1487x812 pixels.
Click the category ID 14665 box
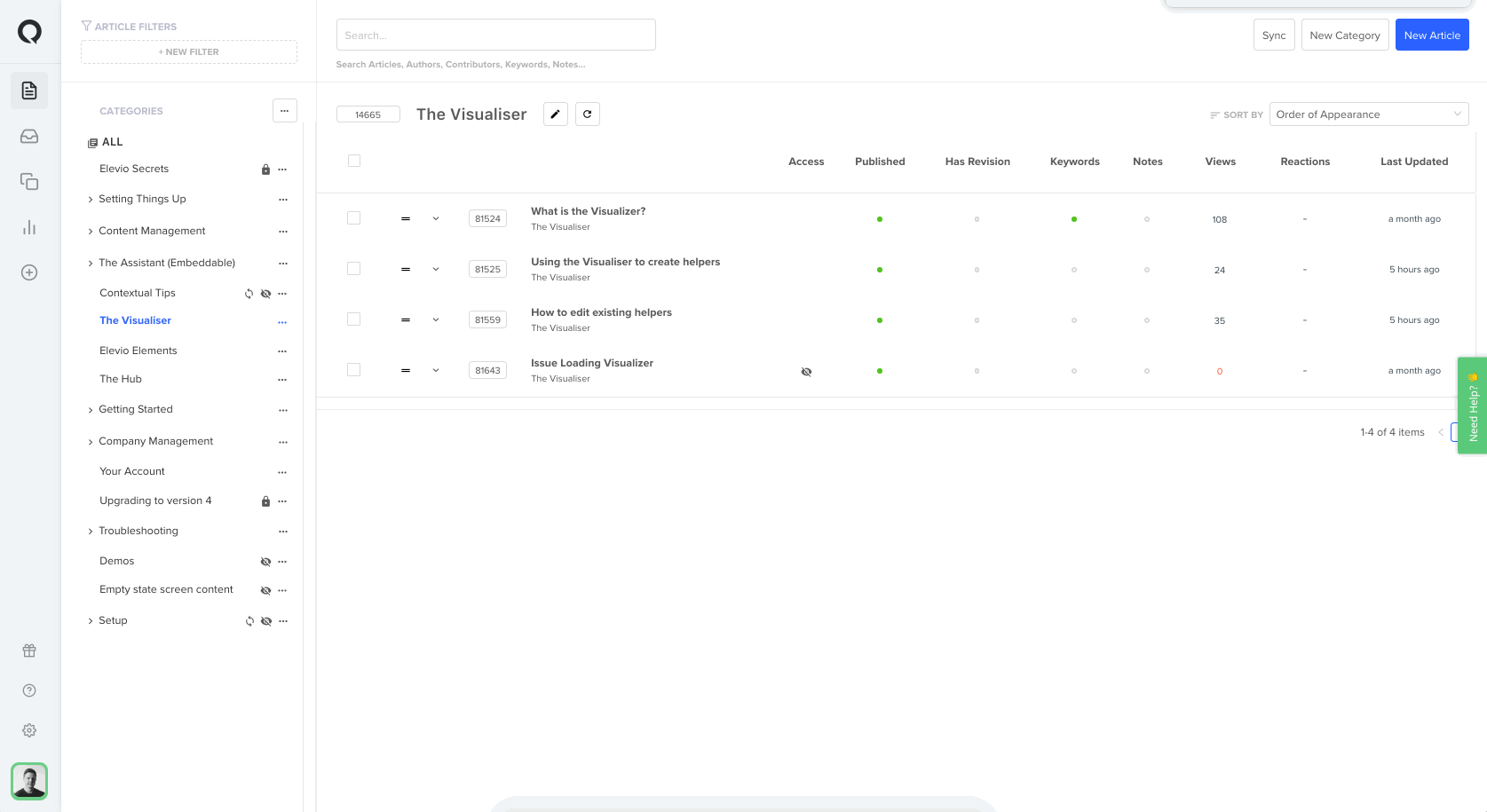pos(368,114)
